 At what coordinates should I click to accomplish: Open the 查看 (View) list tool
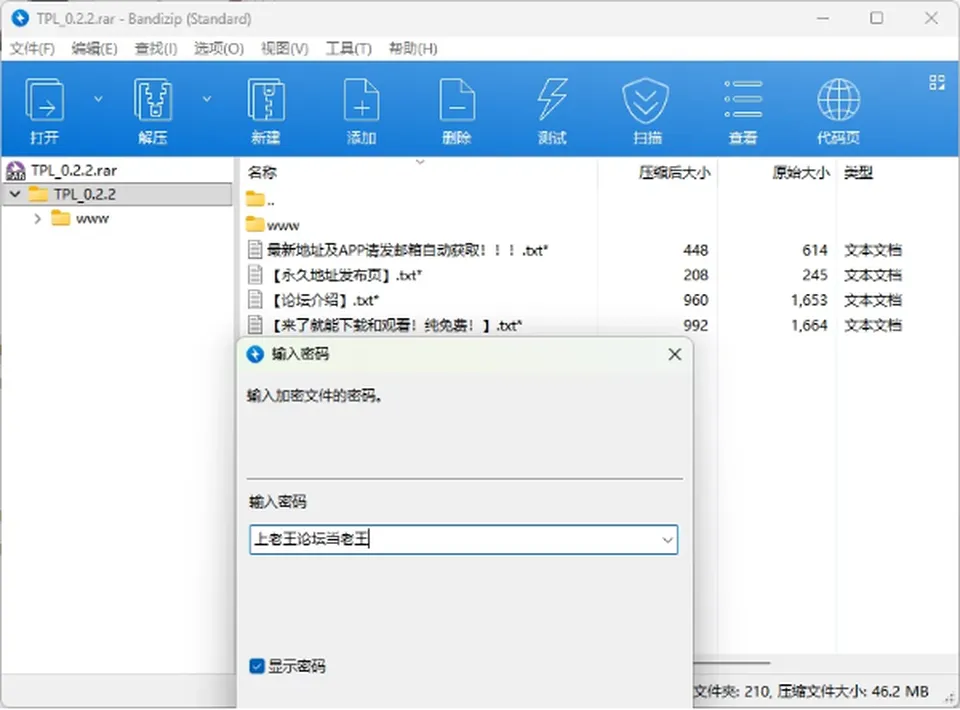tap(743, 110)
